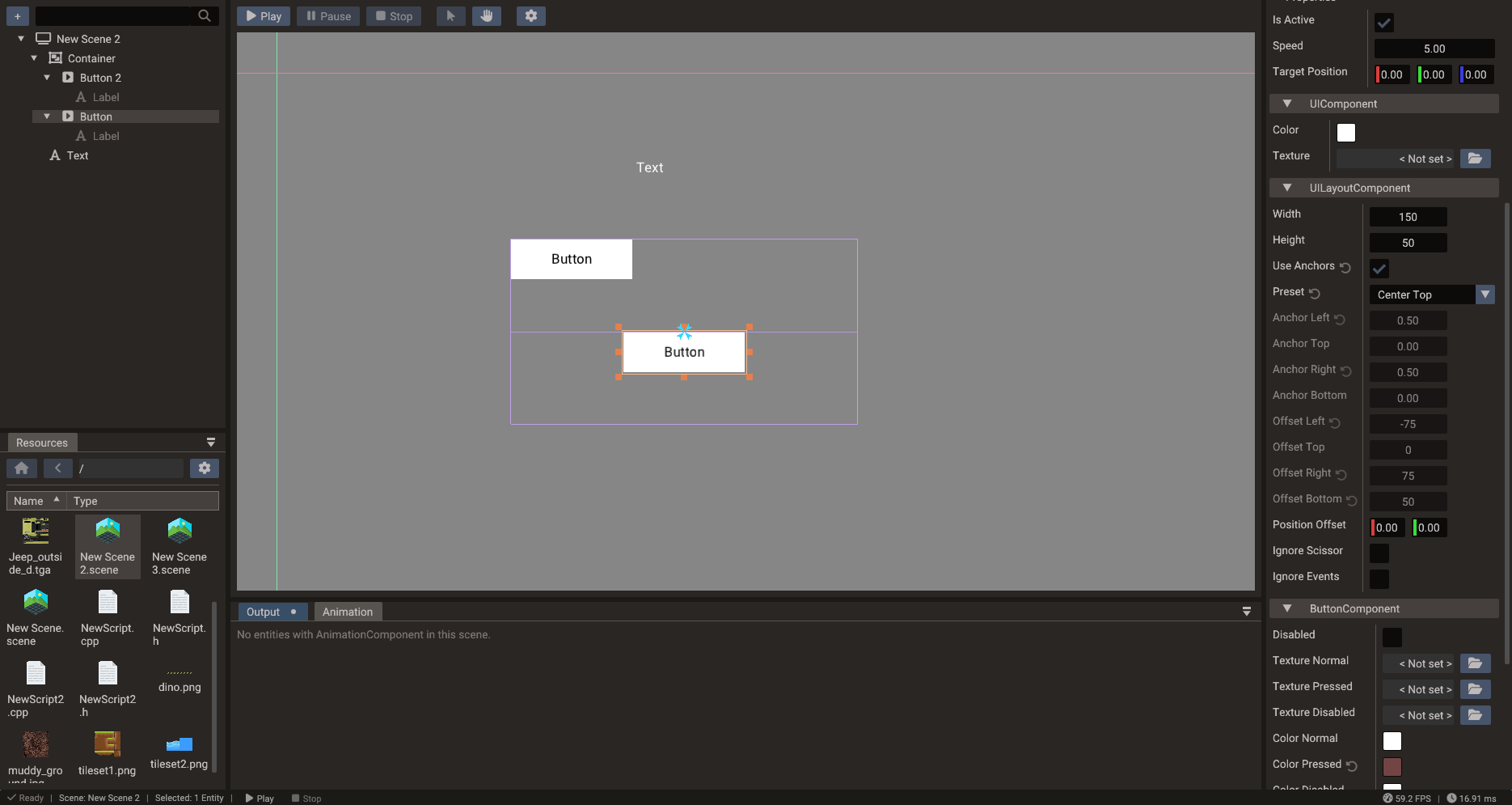Click Play in the status bar
1512x805 pixels.
260,798
